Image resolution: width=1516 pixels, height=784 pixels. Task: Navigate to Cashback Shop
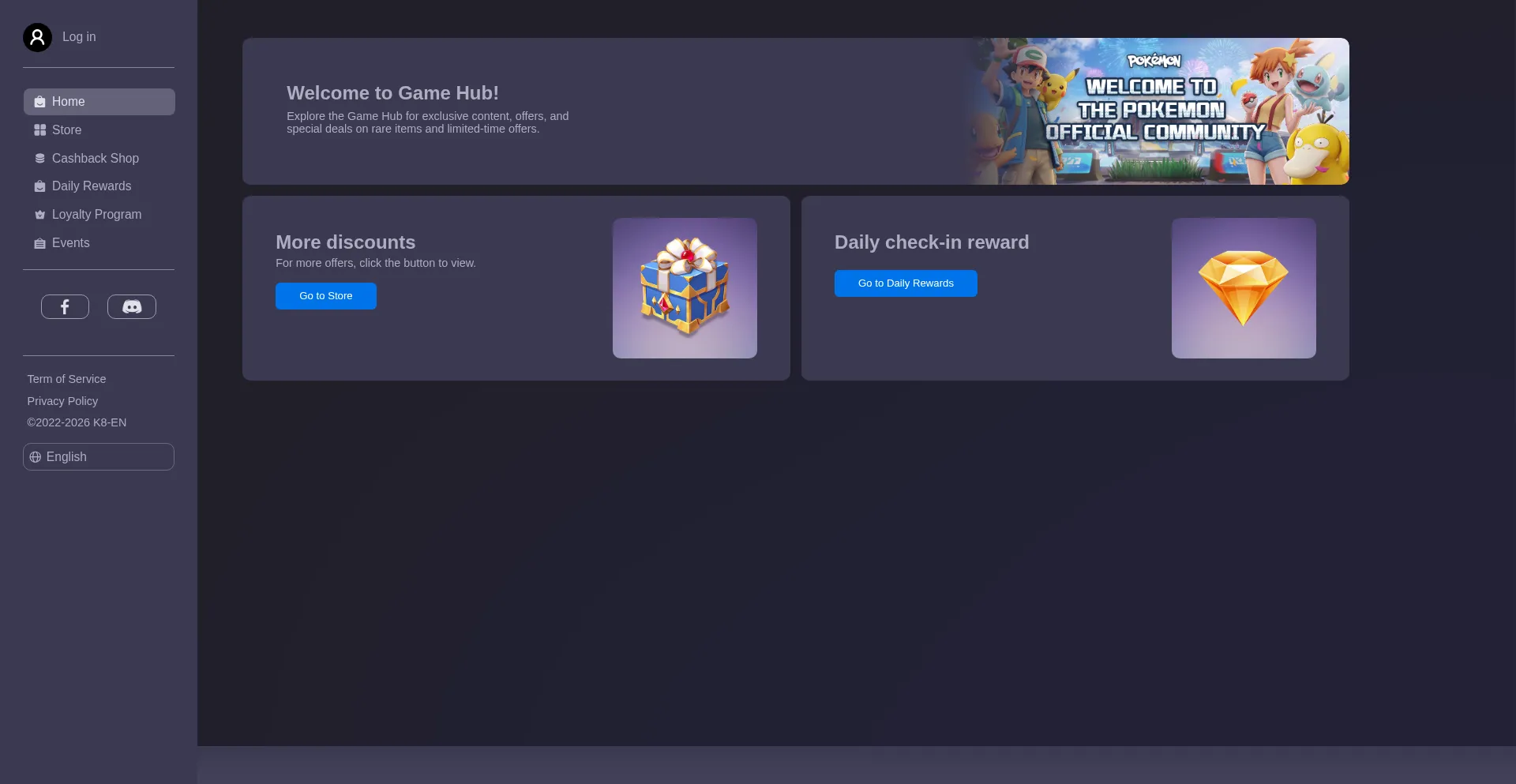point(99,159)
